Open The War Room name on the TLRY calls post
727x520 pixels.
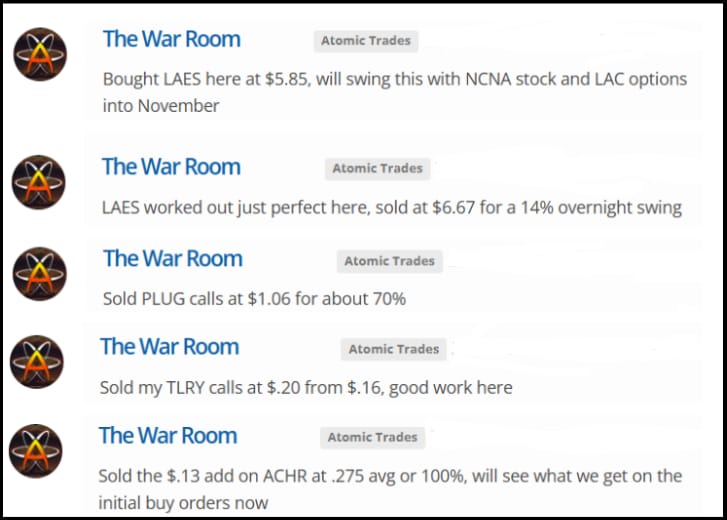click(x=169, y=347)
